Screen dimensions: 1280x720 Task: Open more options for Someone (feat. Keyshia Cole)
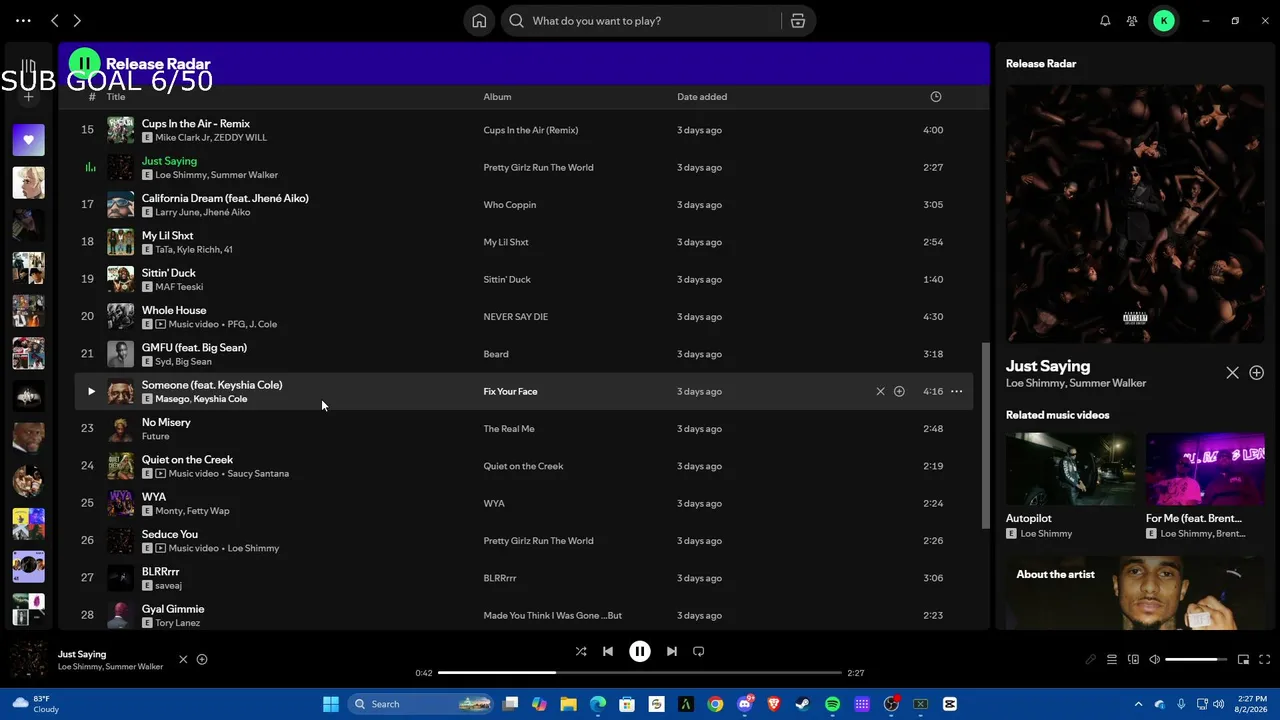pos(957,392)
